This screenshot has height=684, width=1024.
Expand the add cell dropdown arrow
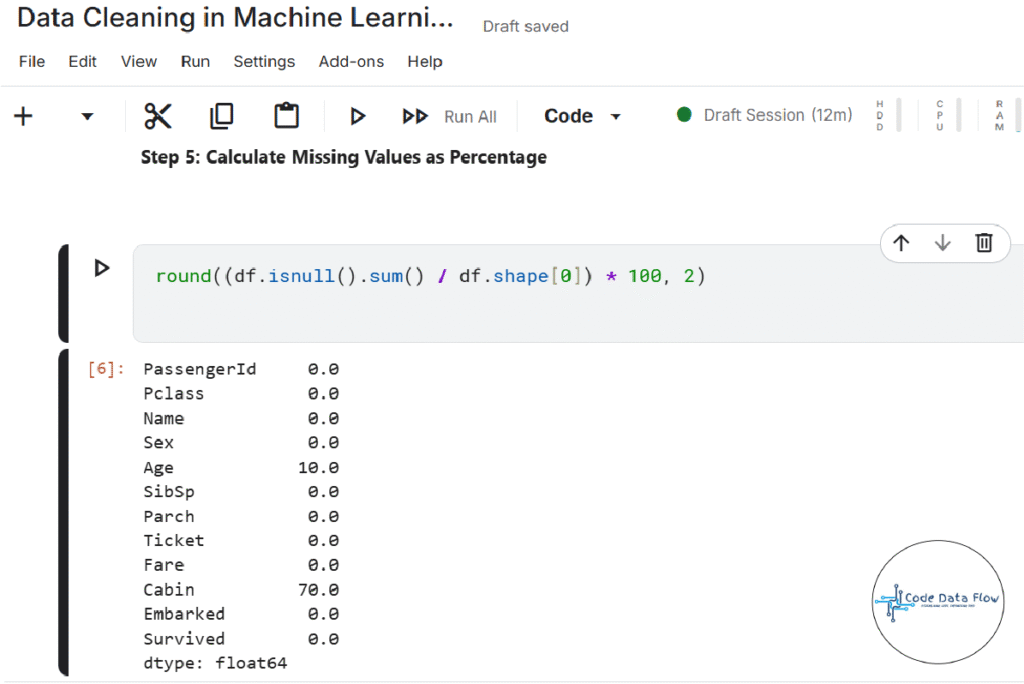pyautogui.click(x=87, y=116)
